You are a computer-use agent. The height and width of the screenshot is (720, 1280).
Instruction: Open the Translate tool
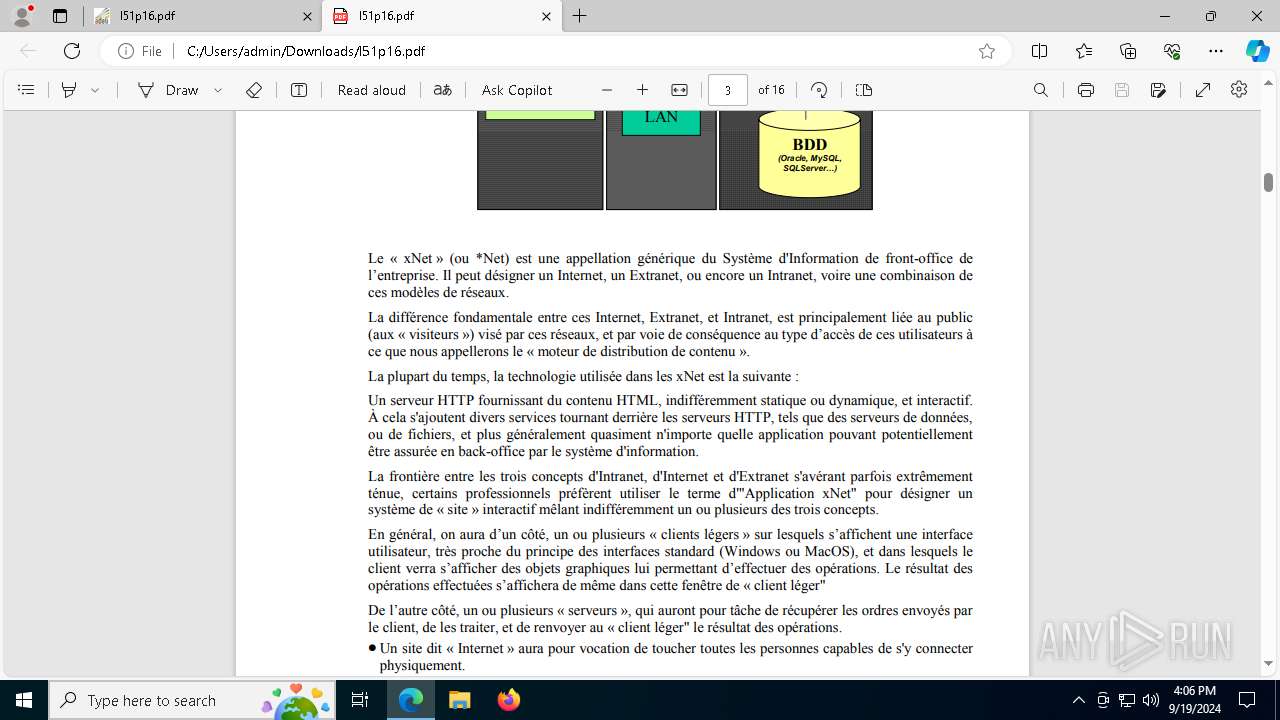(x=442, y=90)
